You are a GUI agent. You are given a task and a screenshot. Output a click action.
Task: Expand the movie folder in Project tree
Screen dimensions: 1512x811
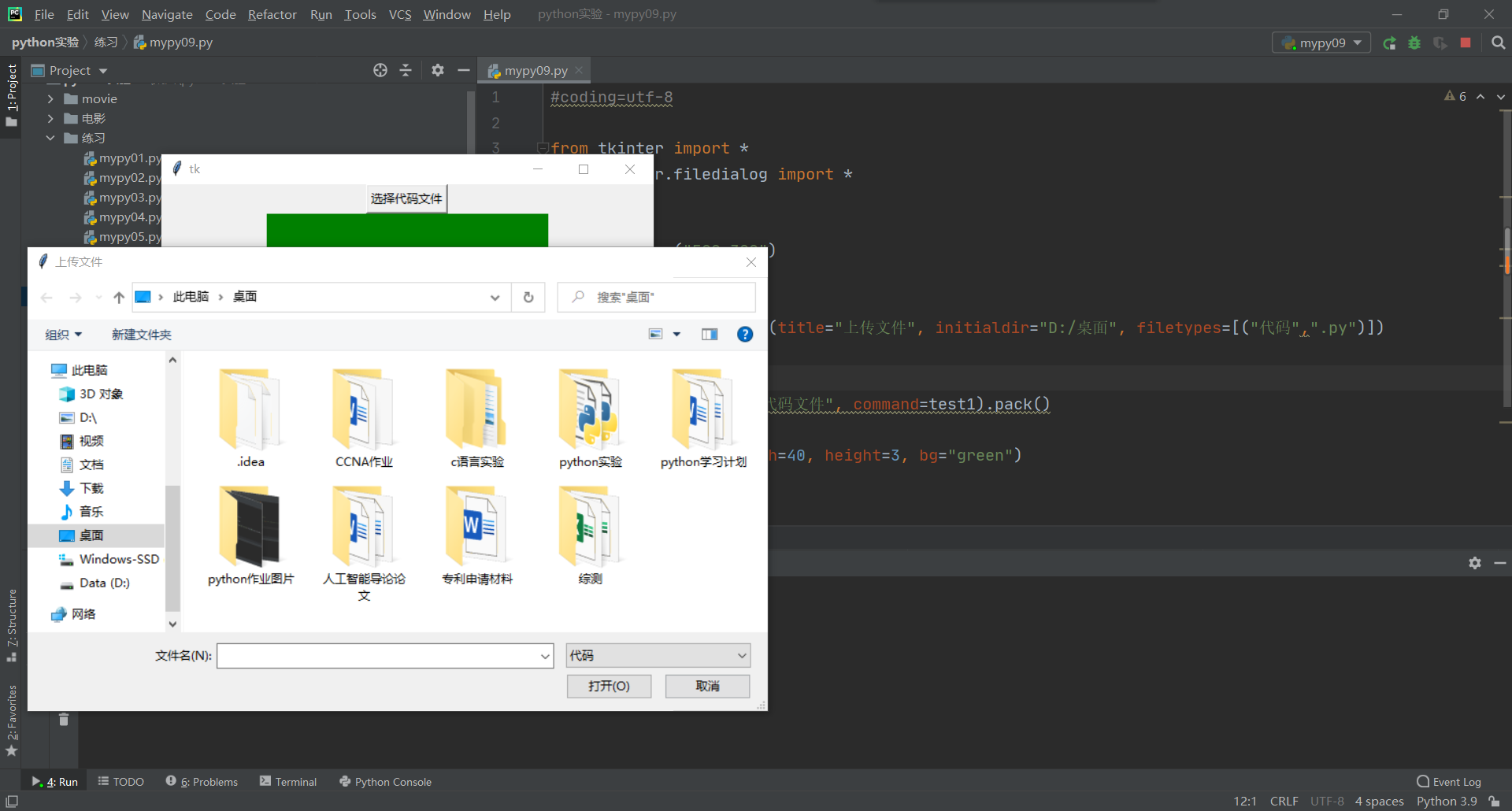click(x=50, y=98)
